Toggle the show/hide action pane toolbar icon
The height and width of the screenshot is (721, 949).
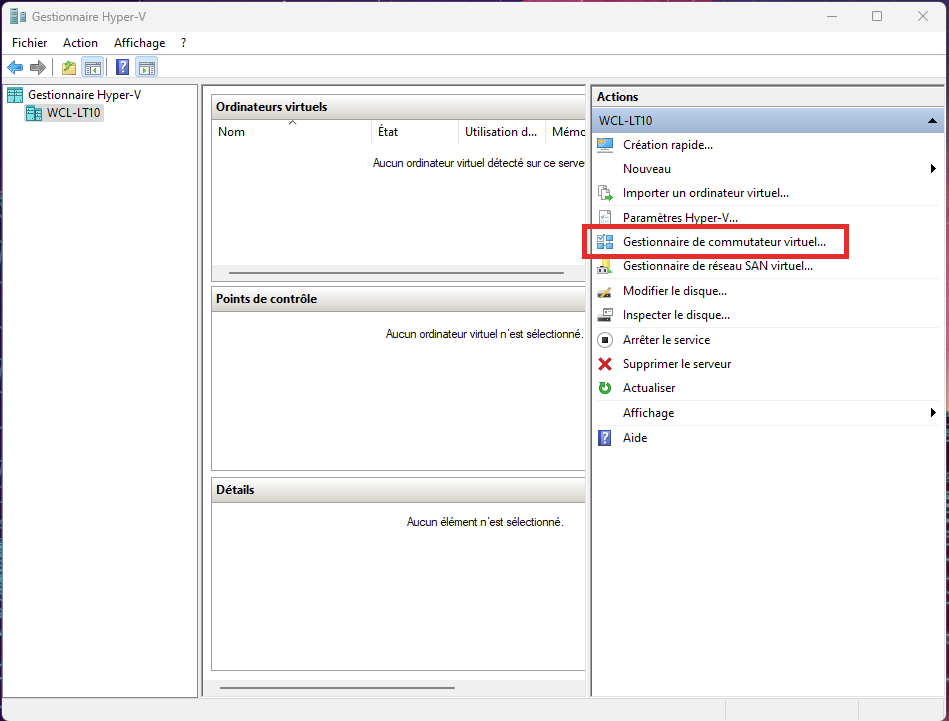tap(146, 67)
